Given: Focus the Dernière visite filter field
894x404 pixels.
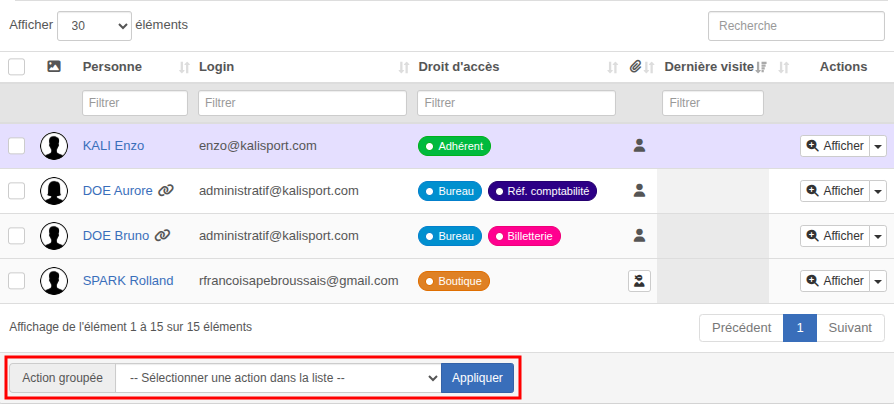Looking at the screenshot, I should pos(713,103).
